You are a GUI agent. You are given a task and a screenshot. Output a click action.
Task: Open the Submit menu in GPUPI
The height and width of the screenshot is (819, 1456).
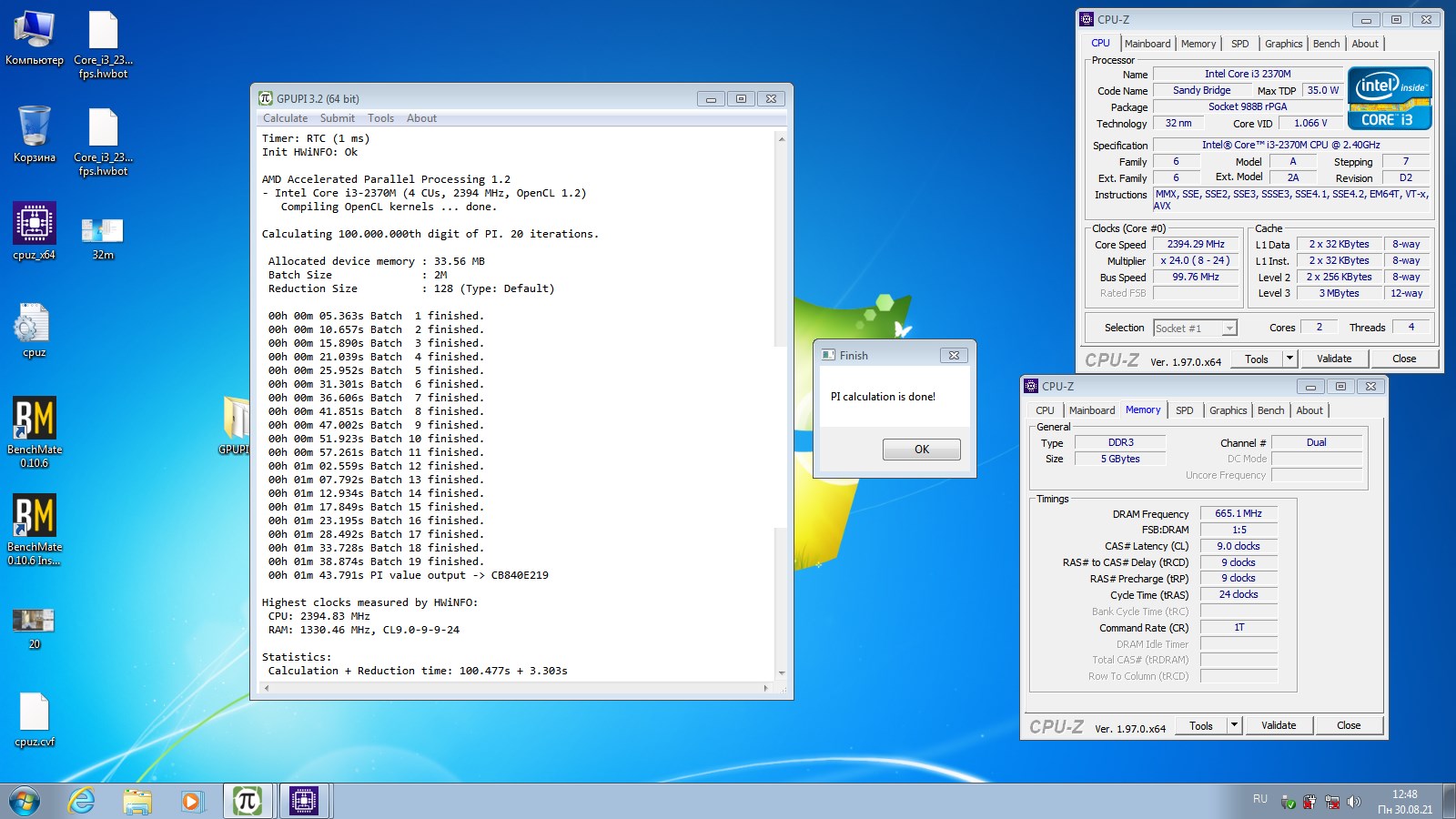(x=338, y=118)
